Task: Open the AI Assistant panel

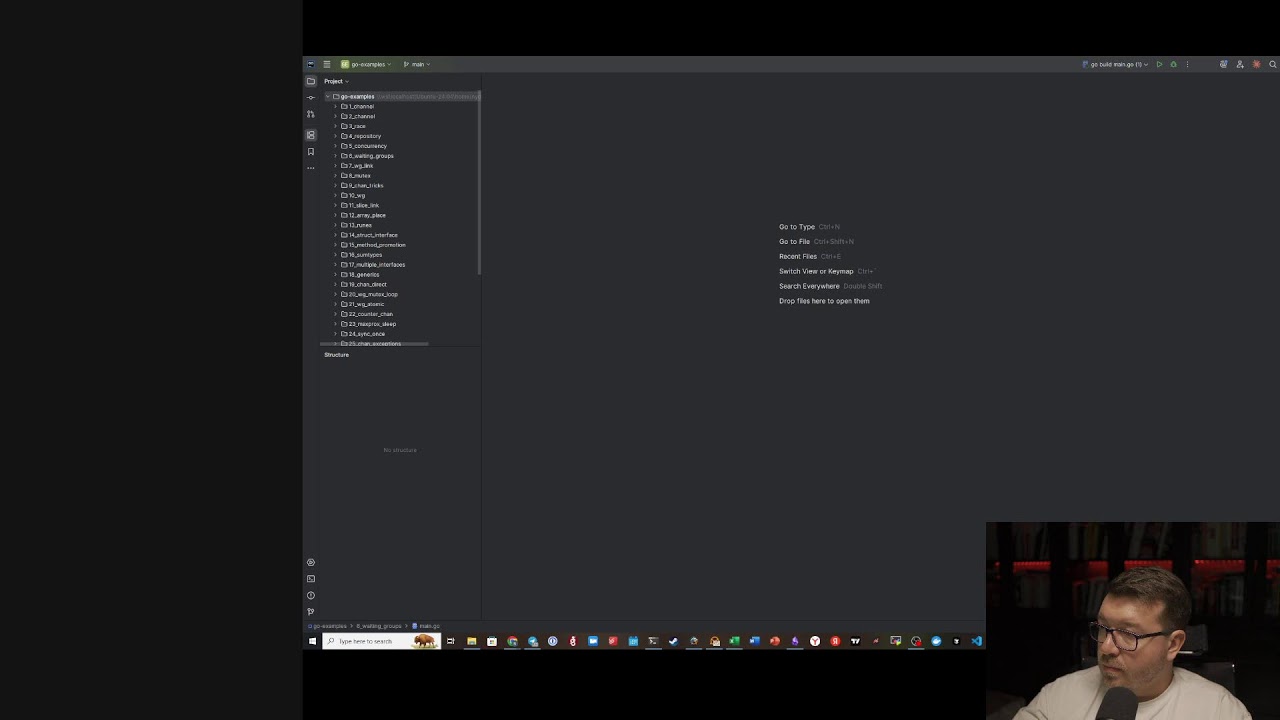Action: pos(1257,64)
